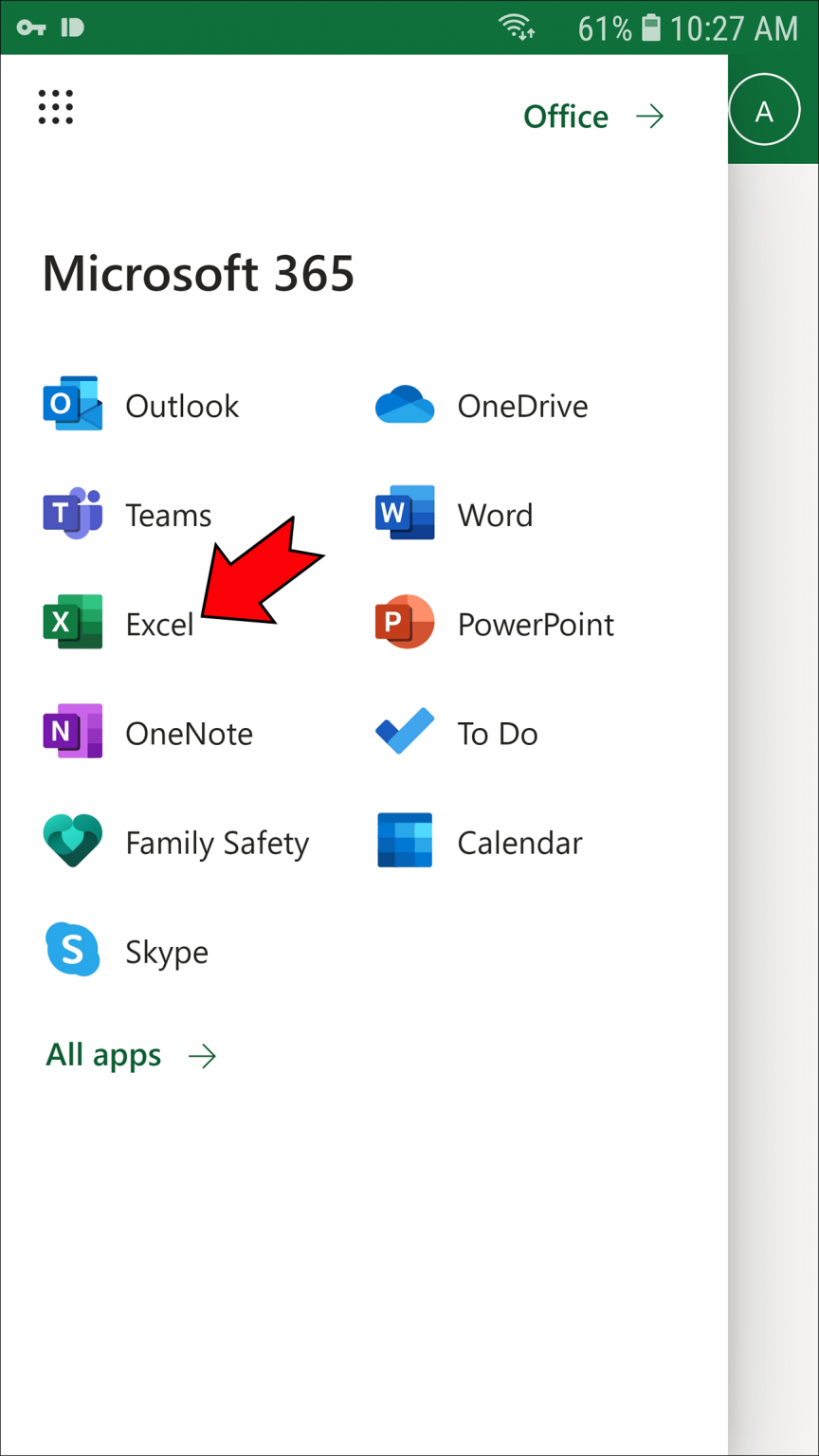Launch PowerPoint
Screen dimensions: 819x1456
click(405, 623)
